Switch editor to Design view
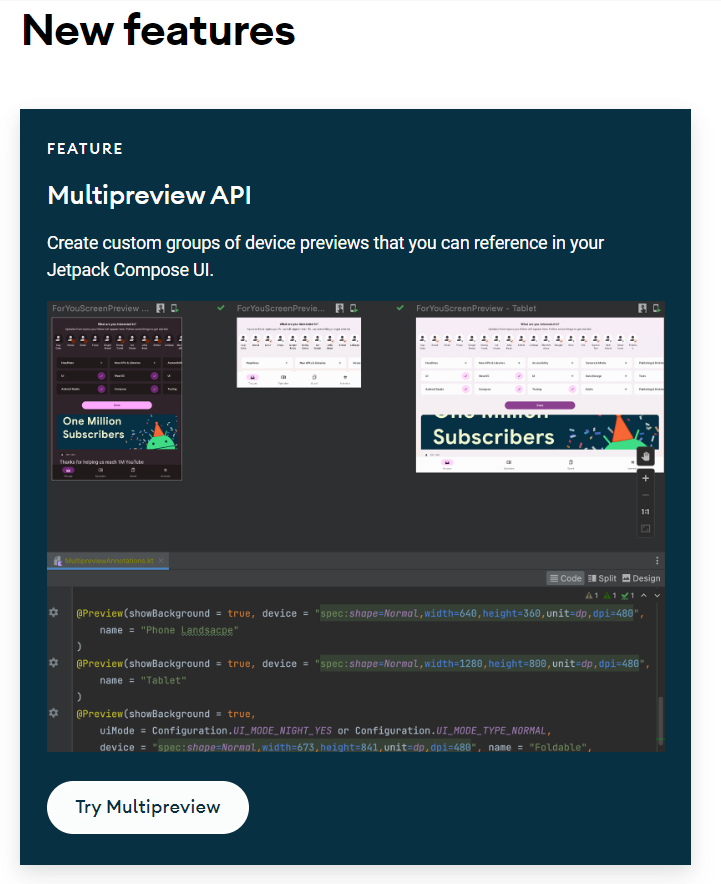The height and width of the screenshot is (884, 721). coord(641,578)
